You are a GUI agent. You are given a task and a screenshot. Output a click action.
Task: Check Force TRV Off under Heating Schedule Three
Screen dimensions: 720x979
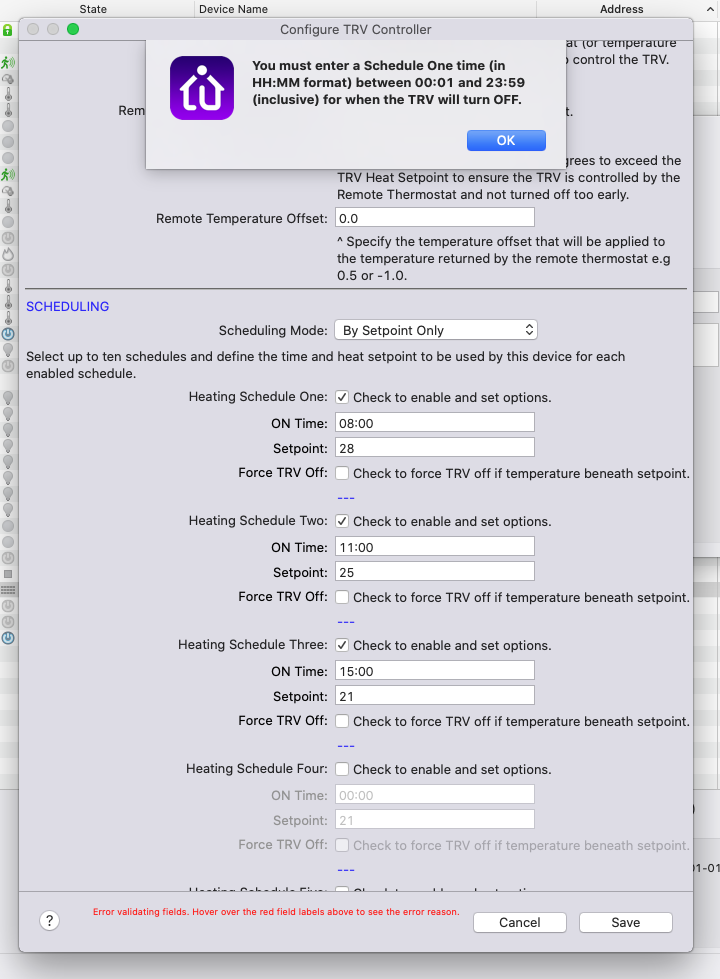pyautogui.click(x=342, y=721)
